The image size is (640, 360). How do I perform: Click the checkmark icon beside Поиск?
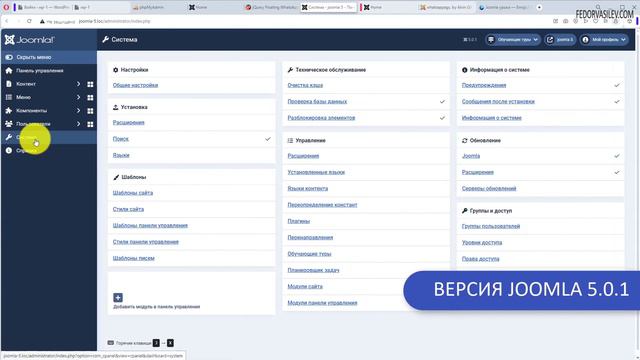(268, 139)
